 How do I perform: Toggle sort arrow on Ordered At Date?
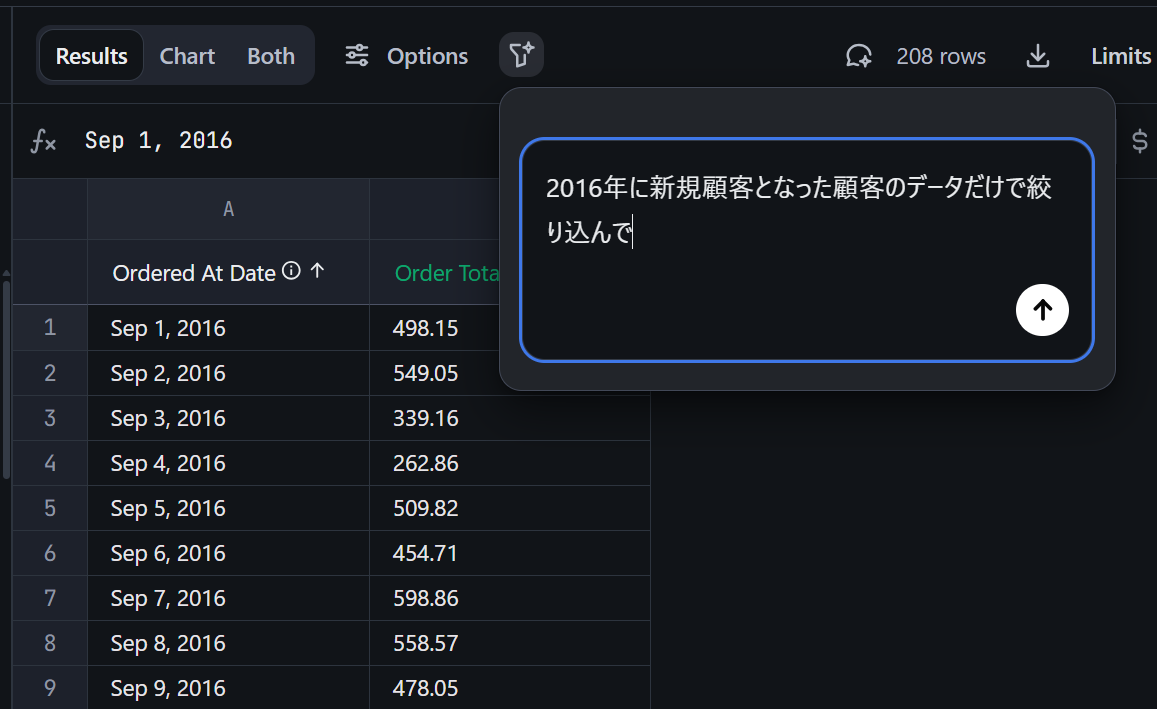[x=317, y=271]
